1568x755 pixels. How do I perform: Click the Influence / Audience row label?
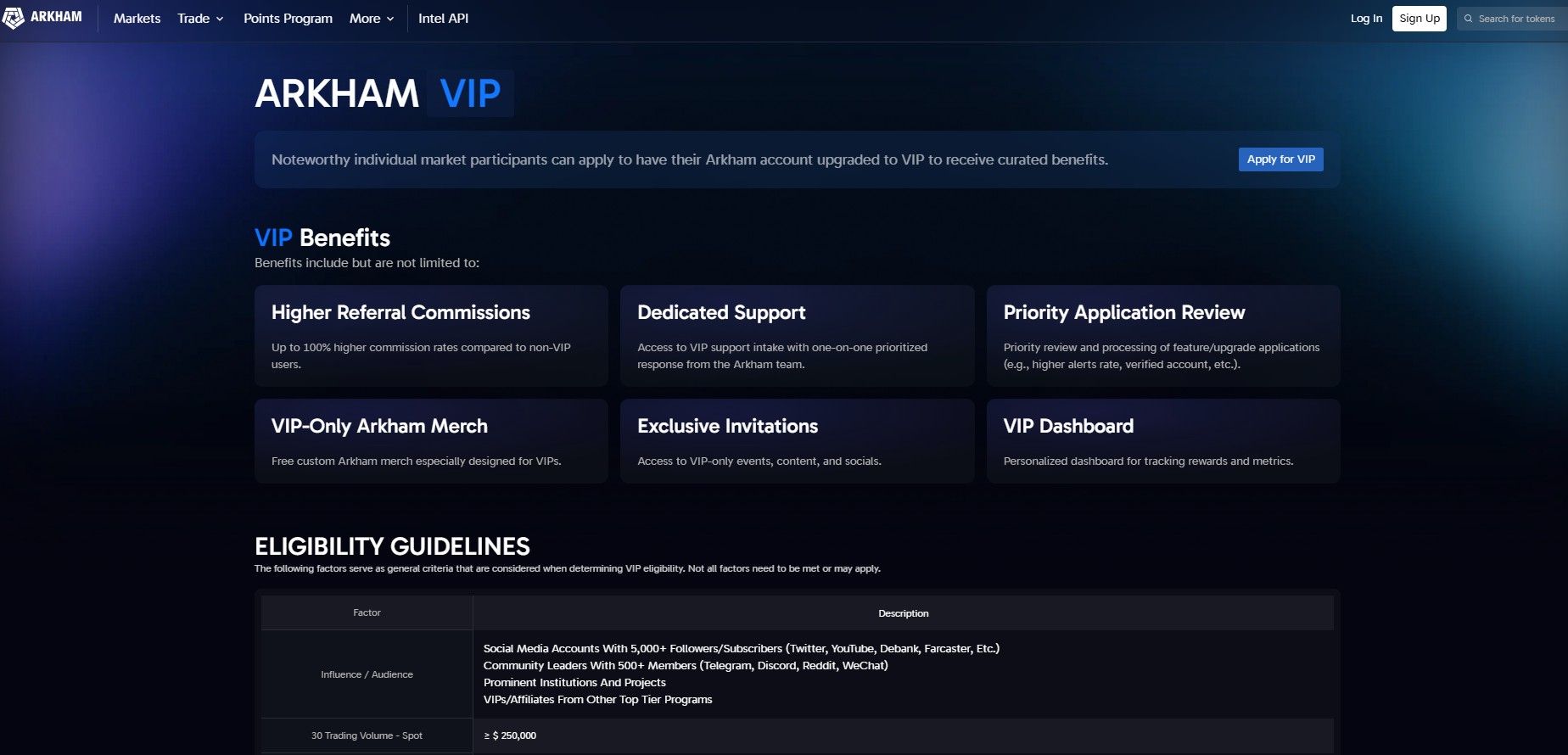(367, 674)
